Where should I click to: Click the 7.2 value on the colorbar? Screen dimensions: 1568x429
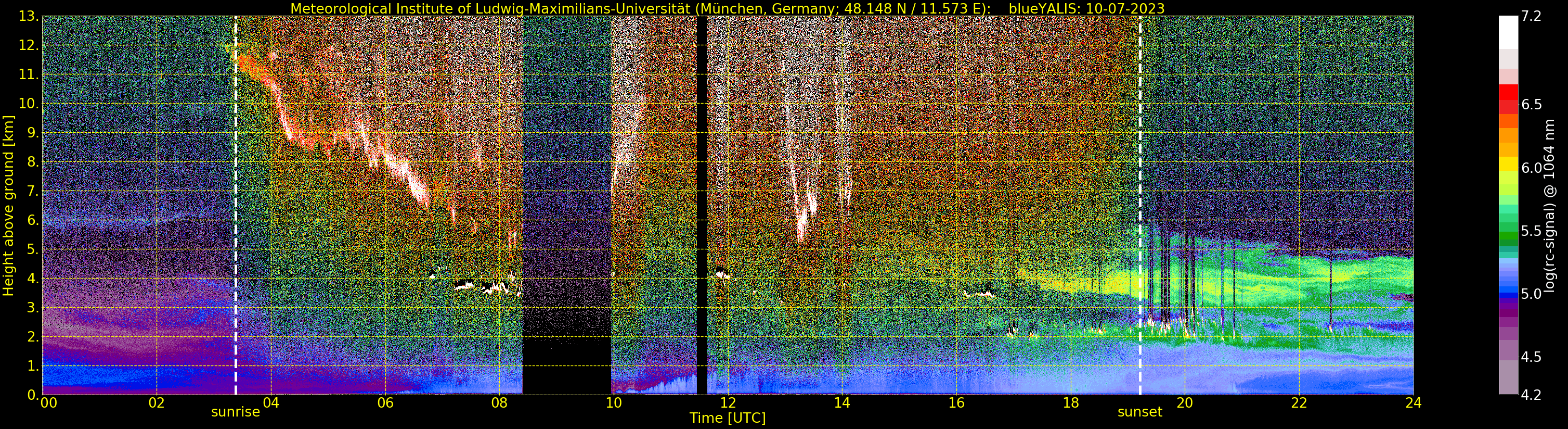pos(1532,17)
